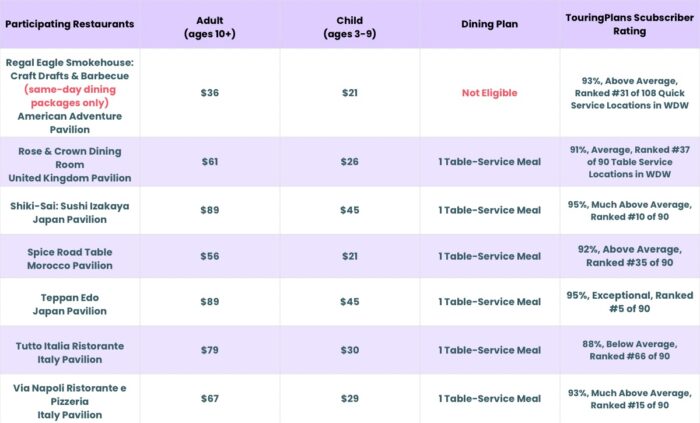The image size is (700, 423).
Task: Click the red Not Eligible dining plan cell
Action: click(490, 93)
